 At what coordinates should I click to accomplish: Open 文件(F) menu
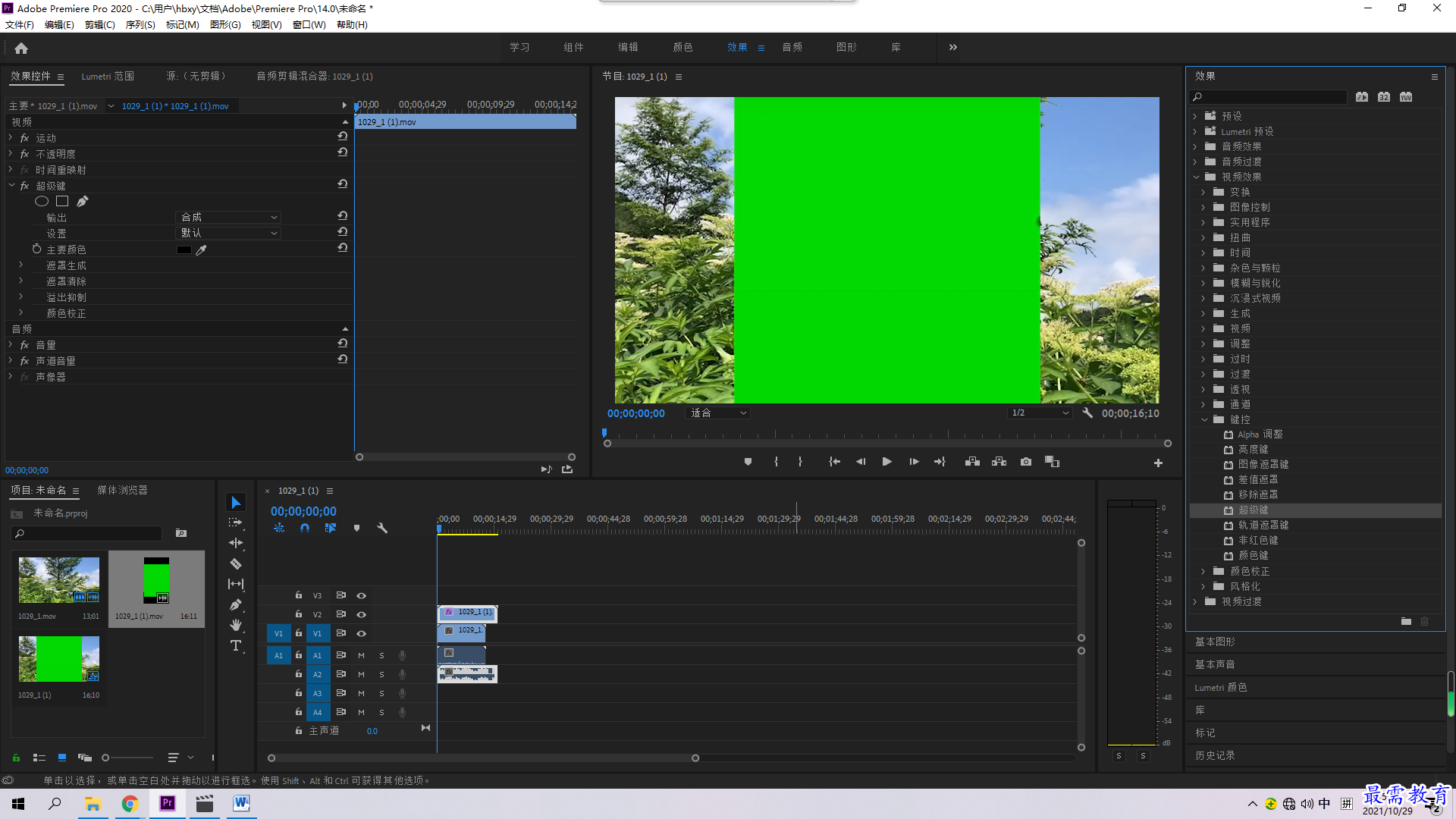coord(20,24)
